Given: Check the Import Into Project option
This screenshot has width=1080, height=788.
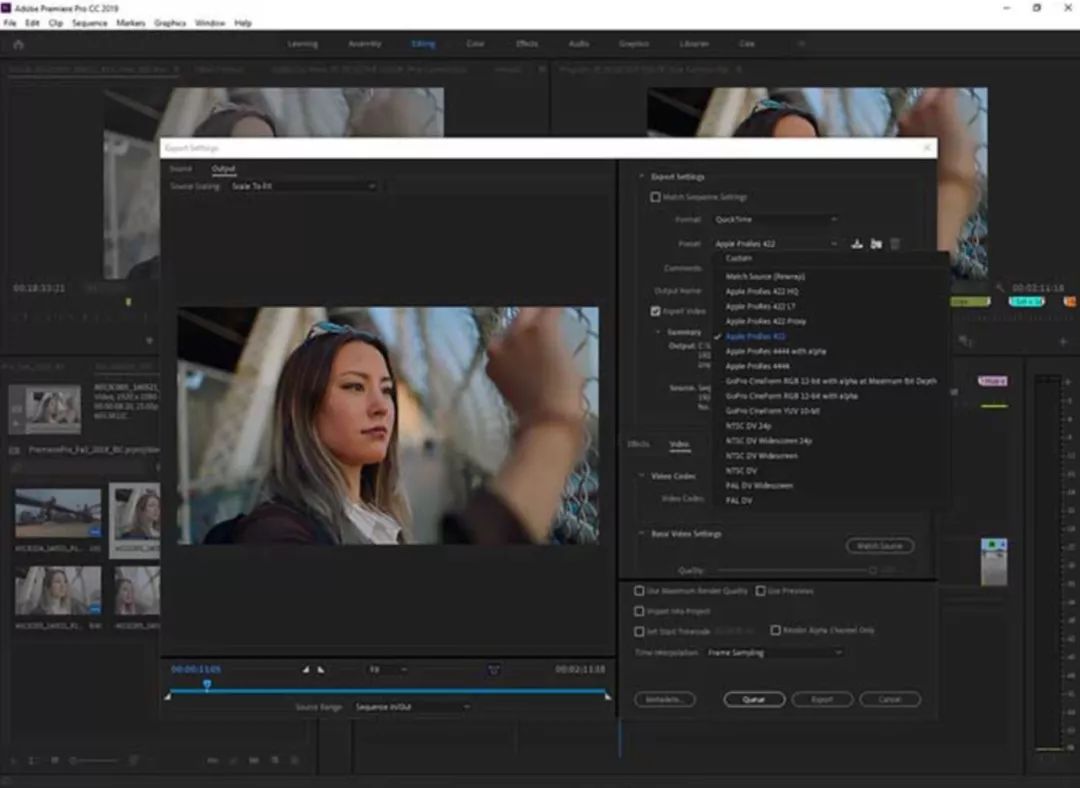Looking at the screenshot, I should pos(639,611).
